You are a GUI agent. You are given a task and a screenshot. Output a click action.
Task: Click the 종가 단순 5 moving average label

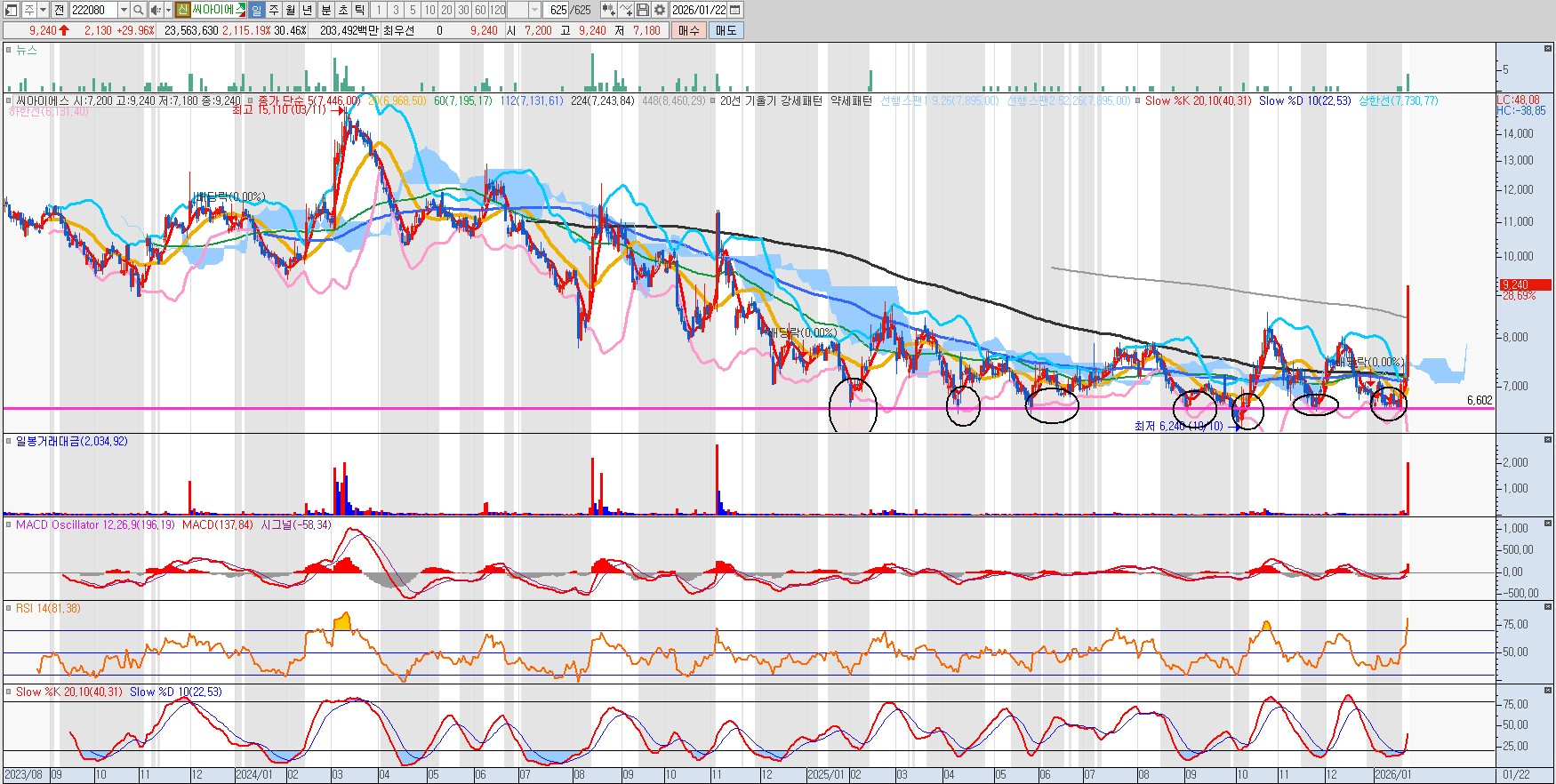309,100
